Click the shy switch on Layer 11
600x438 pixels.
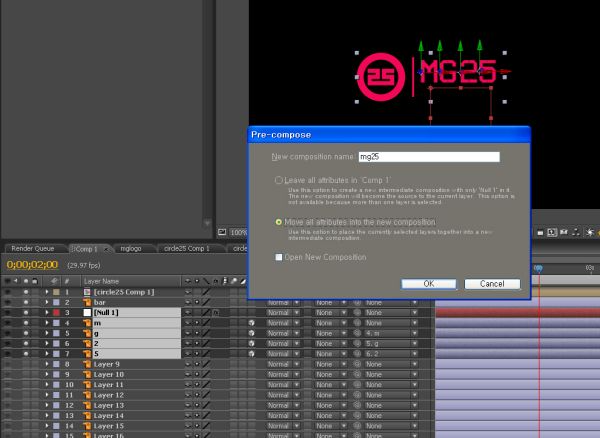pyautogui.click(x=188, y=385)
